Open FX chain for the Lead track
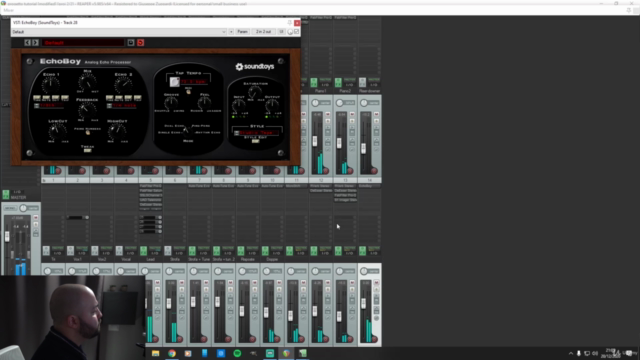The image size is (640, 360). pyautogui.click(x=143, y=251)
